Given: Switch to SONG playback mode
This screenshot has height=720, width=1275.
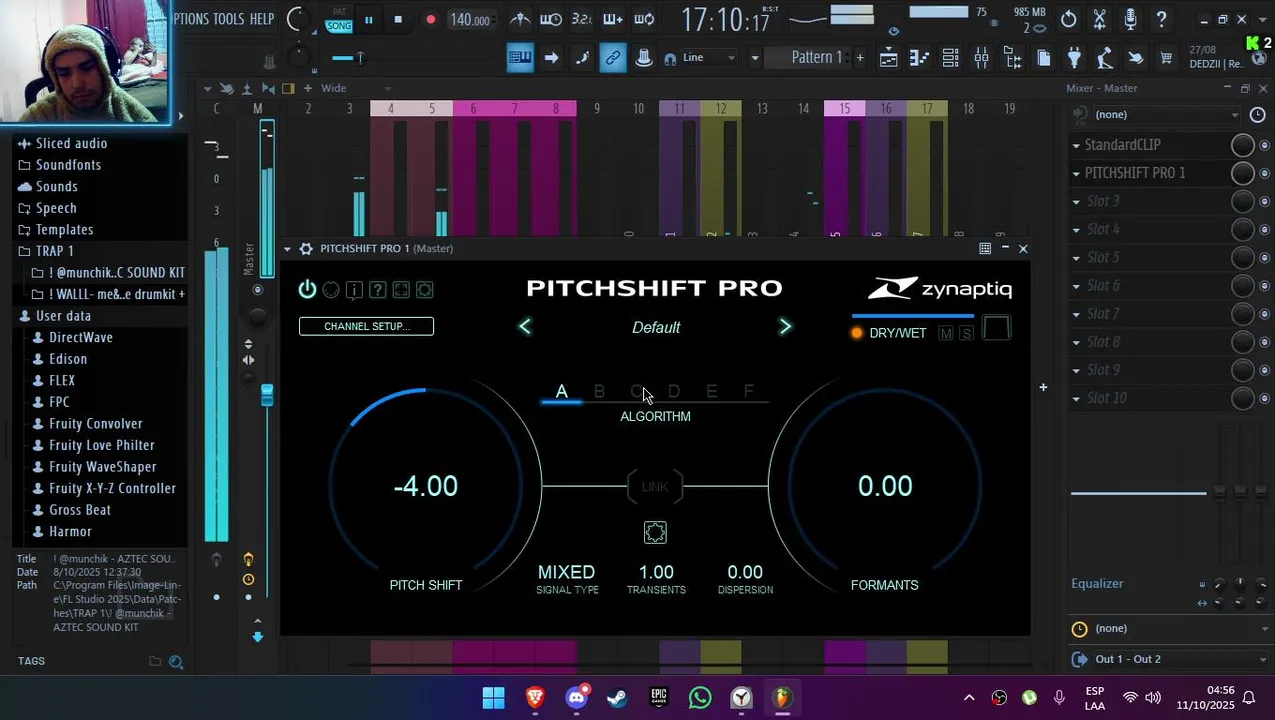Looking at the screenshot, I should pos(339,26).
